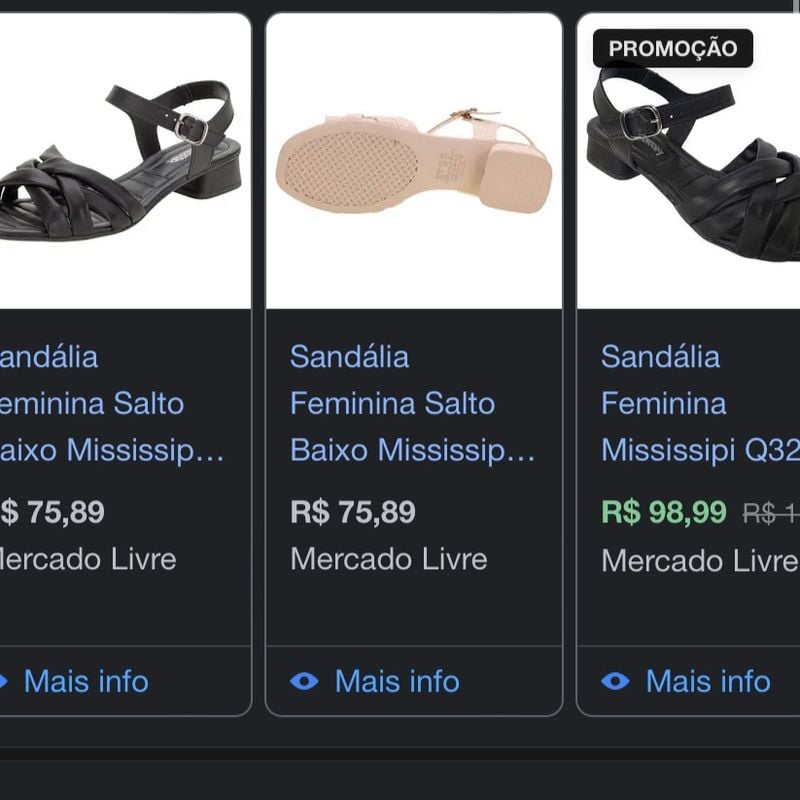Click the green R$ 98,99 promotional price
The width and height of the screenshot is (800, 800).
coord(663,512)
